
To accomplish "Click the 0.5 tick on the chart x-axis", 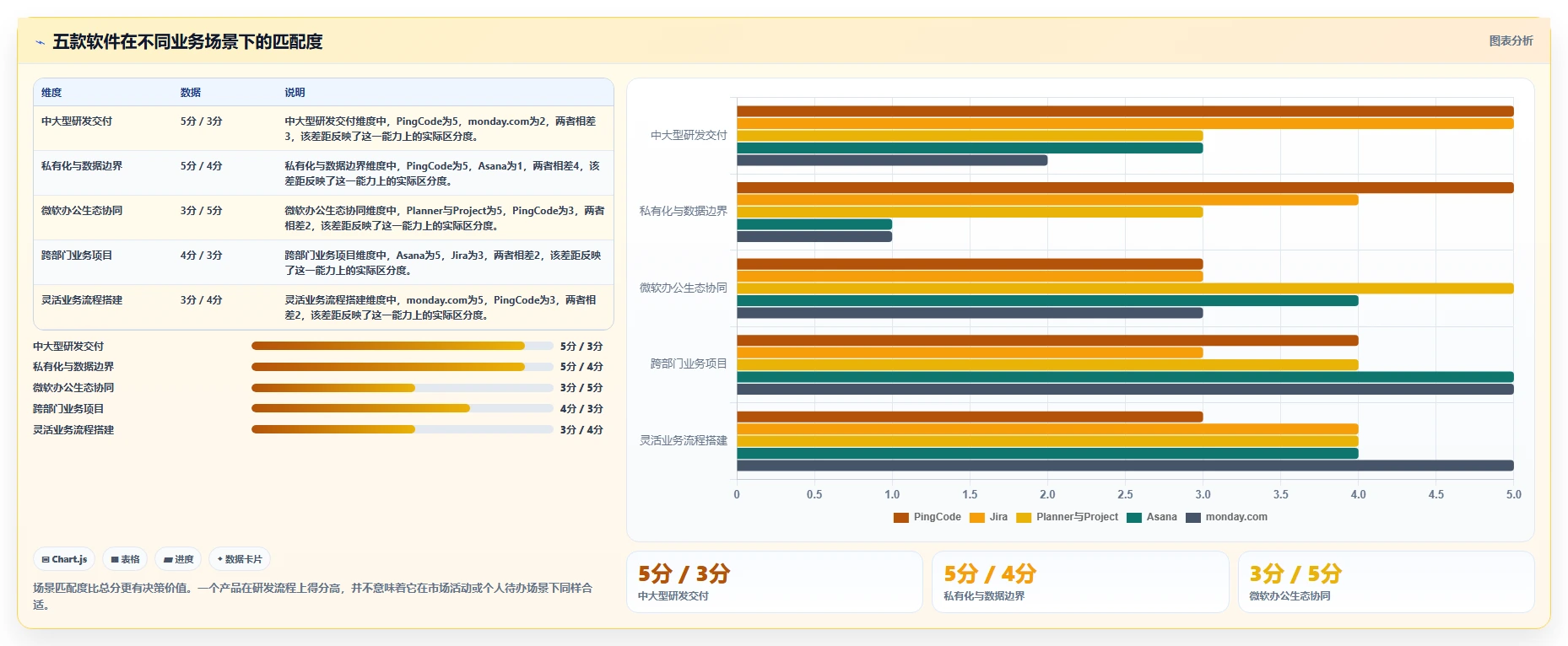I will pyautogui.click(x=814, y=495).
